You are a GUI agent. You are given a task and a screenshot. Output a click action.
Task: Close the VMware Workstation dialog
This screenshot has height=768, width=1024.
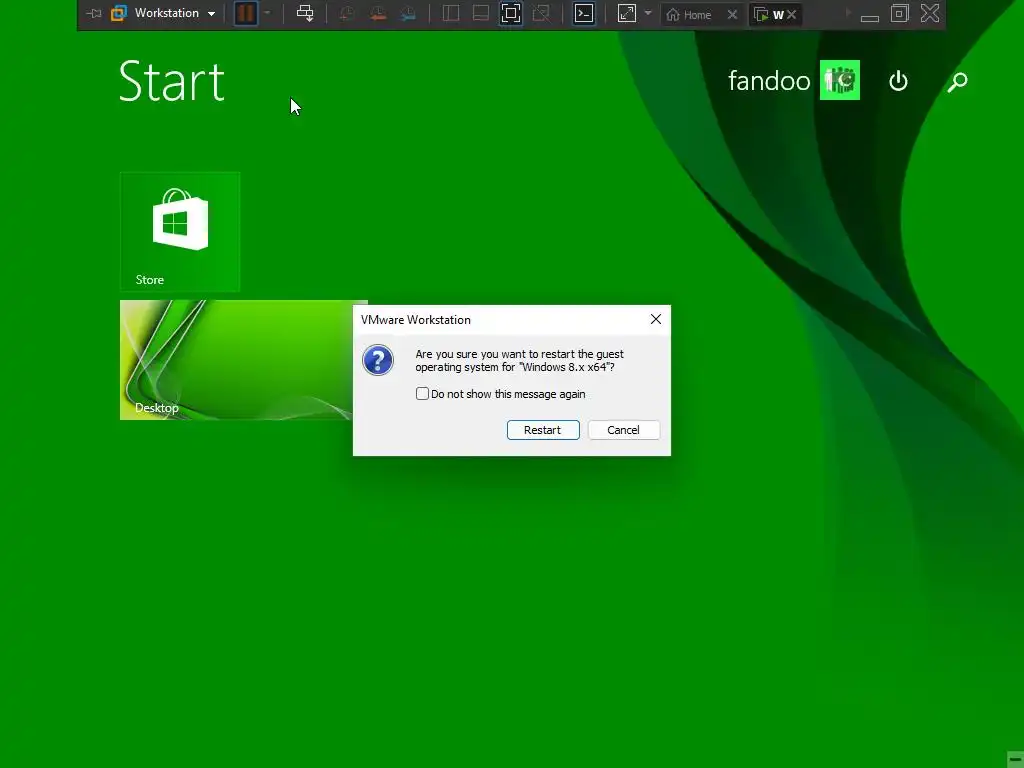point(656,319)
